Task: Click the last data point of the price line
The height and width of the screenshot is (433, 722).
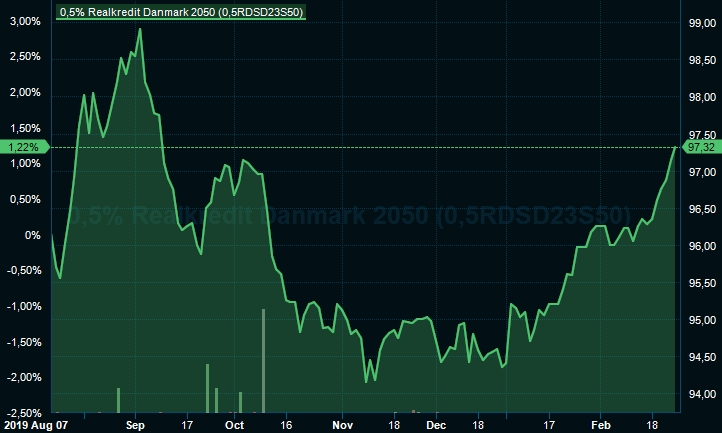Action: coord(674,147)
